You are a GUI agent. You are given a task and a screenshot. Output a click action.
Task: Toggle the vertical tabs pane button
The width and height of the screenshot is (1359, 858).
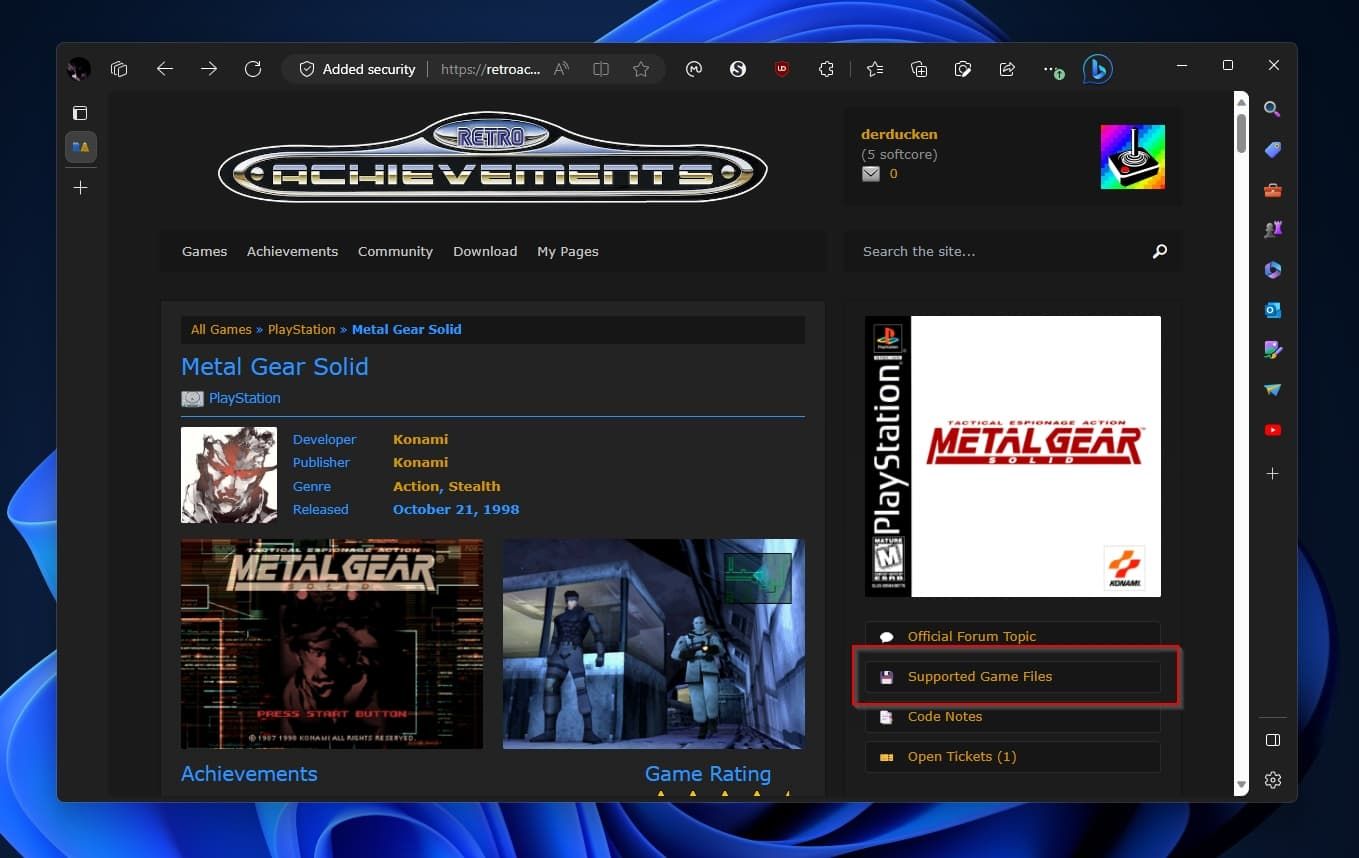[80, 113]
